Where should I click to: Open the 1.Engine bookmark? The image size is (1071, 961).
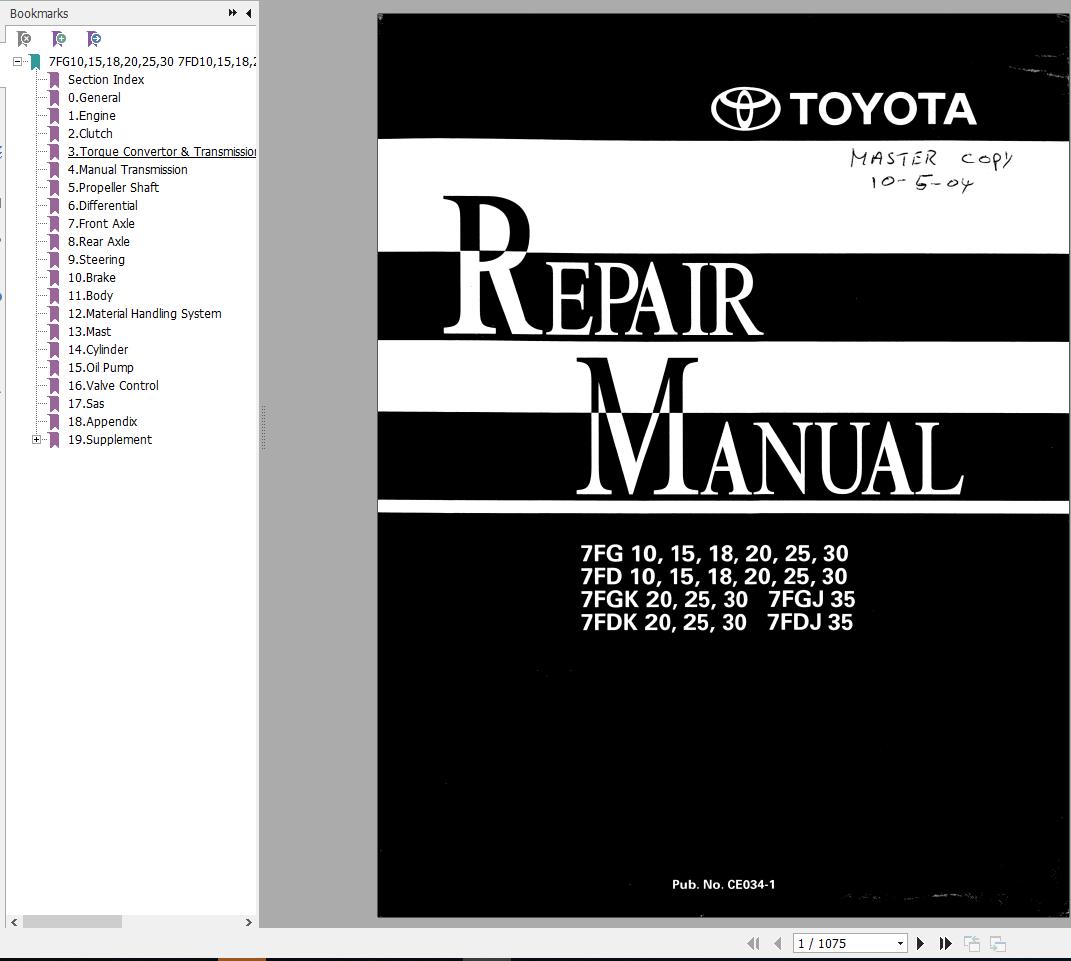[x=92, y=115]
